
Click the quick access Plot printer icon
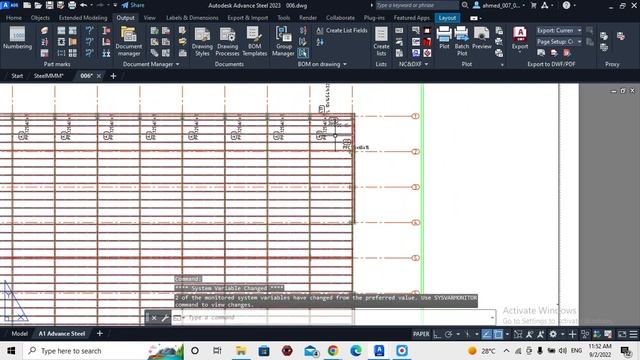coord(72,5)
